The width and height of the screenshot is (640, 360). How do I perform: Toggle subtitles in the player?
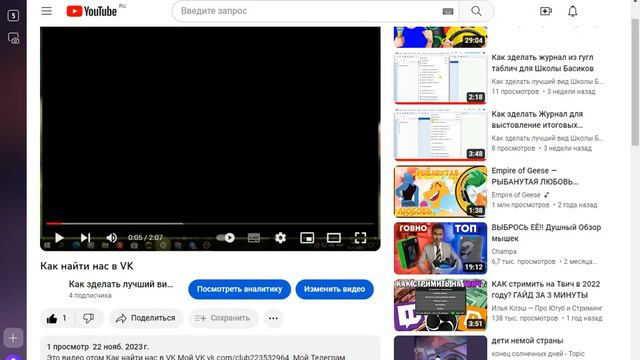[x=253, y=238]
